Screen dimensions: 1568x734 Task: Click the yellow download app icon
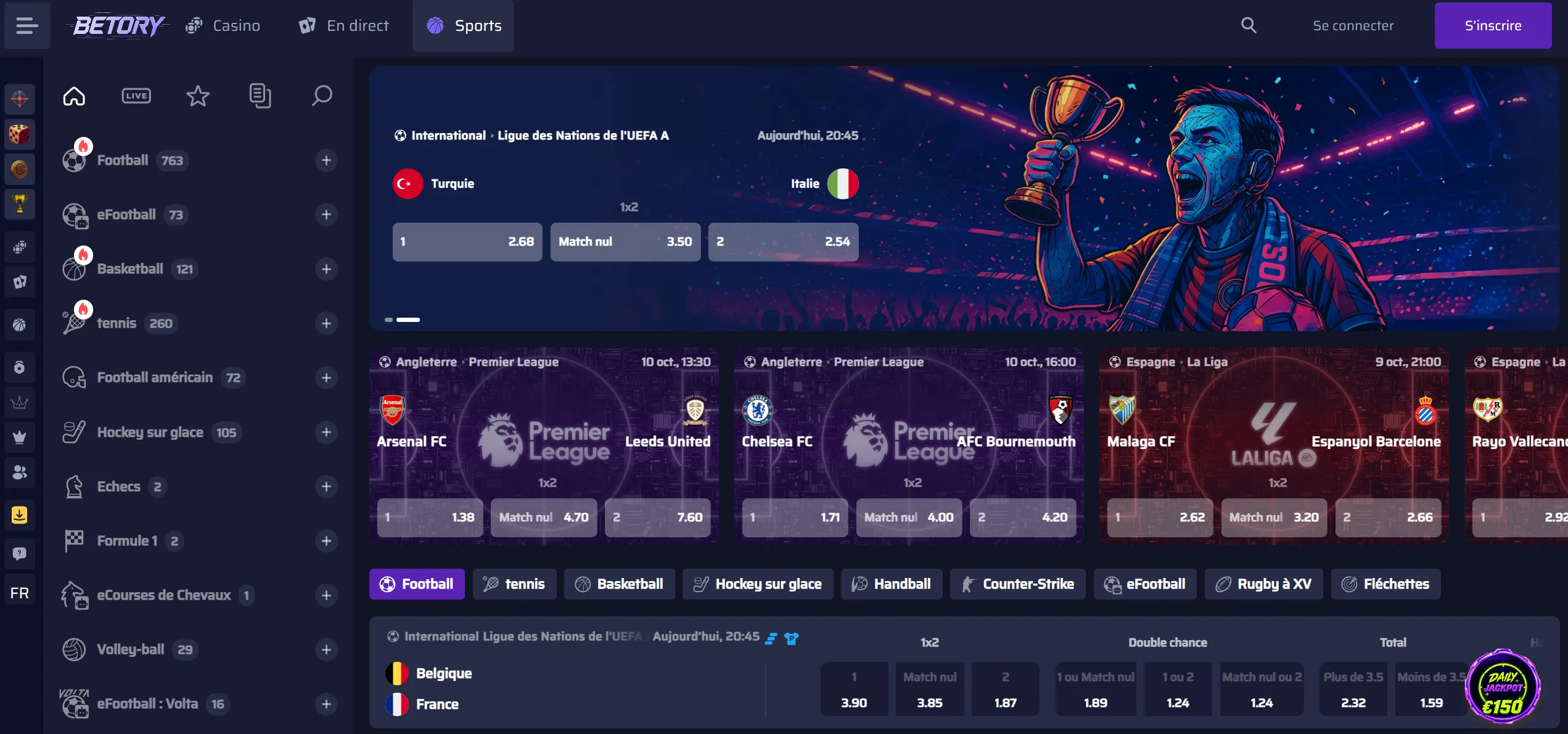coord(20,515)
